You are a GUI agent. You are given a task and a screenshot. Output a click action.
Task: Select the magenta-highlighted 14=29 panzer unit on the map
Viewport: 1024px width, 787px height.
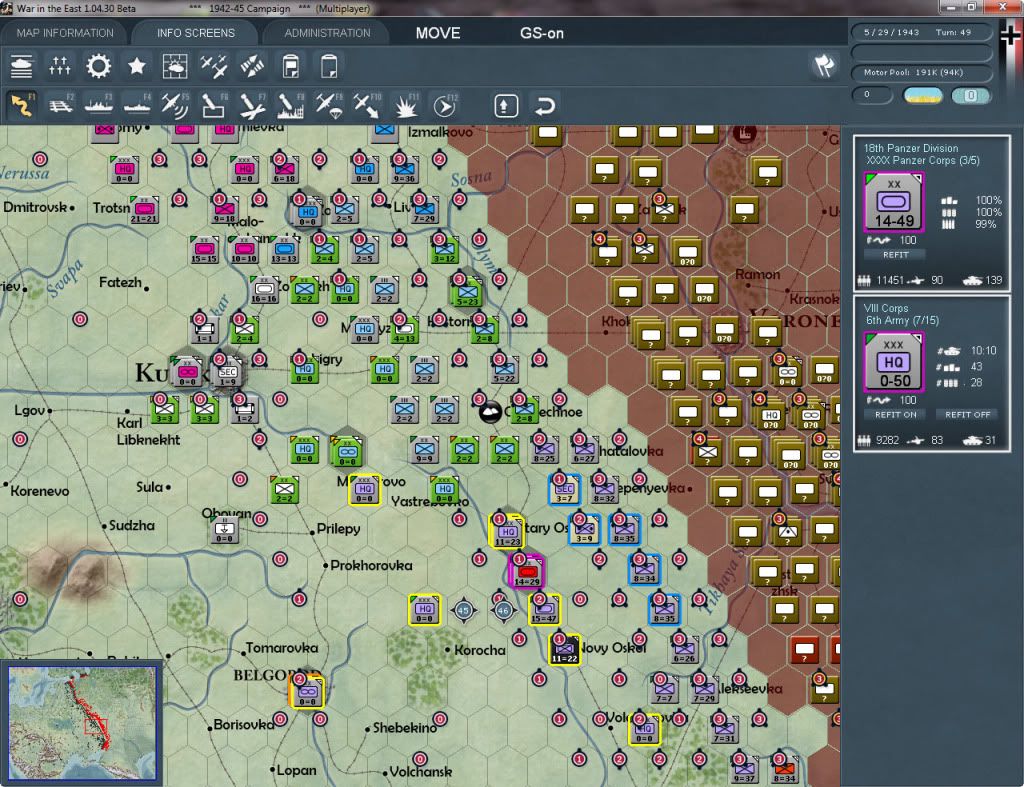(526, 571)
